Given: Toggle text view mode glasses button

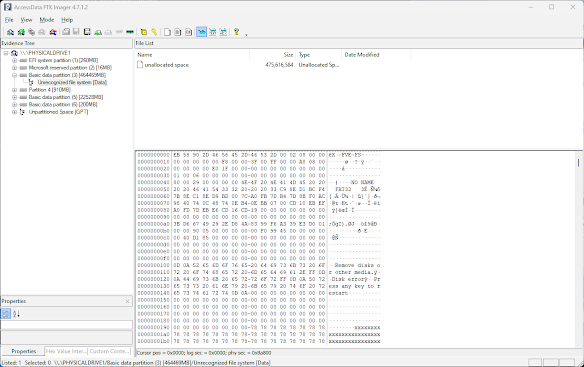Looking at the screenshot, I should (x=212, y=32).
